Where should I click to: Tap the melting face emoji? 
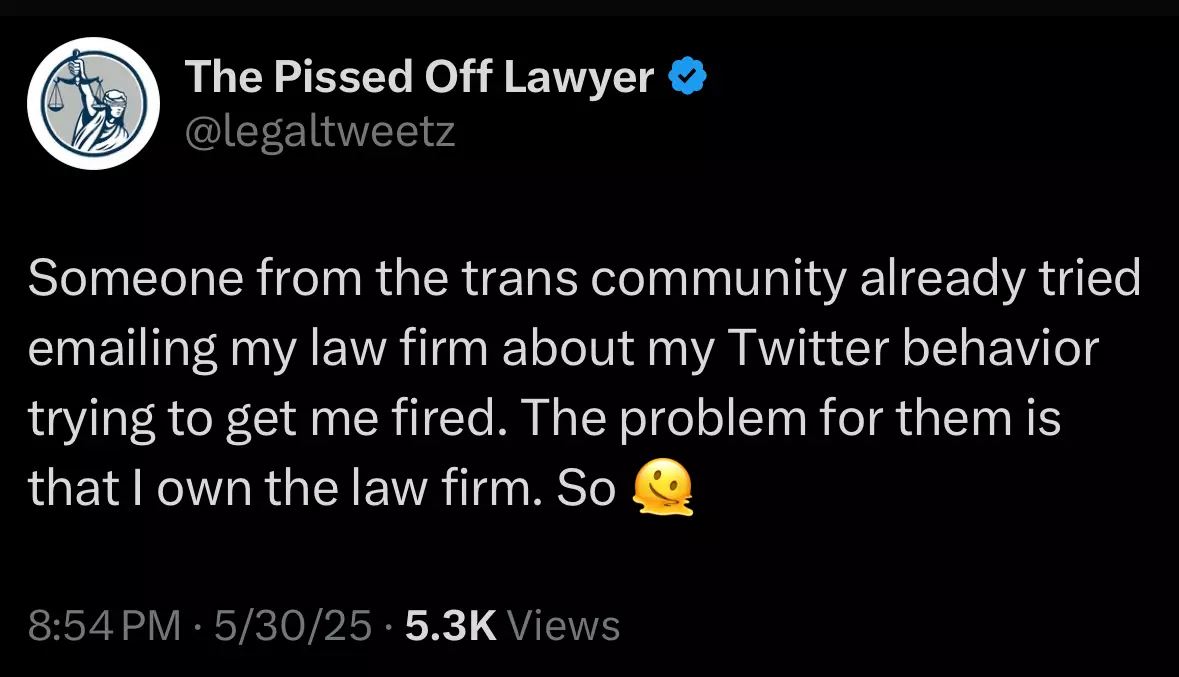pyautogui.click(x=664, y=487)
